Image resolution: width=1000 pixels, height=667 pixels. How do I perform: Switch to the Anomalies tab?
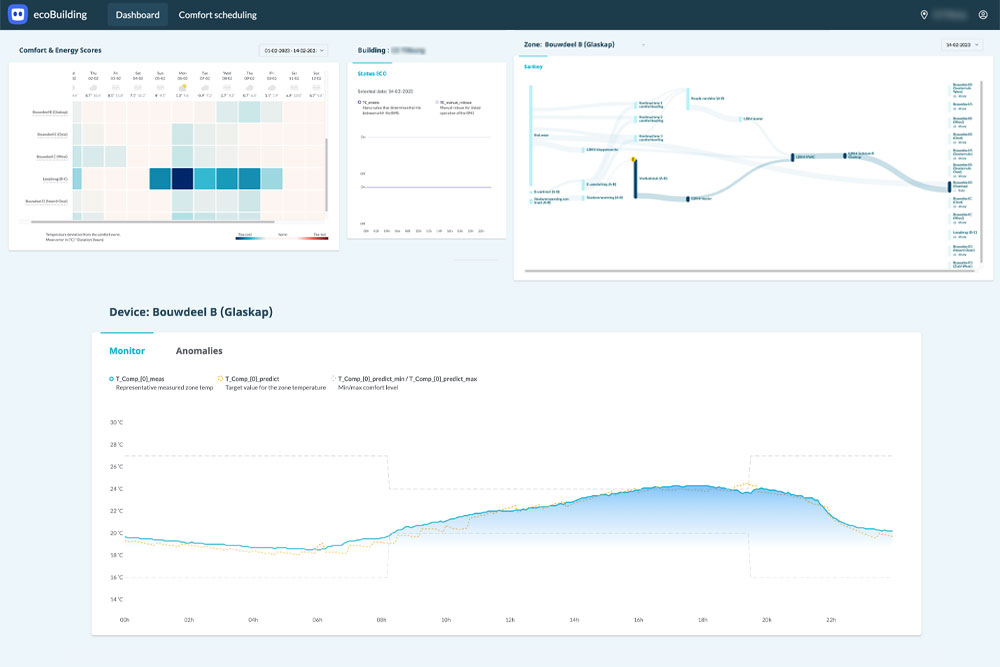click(199, 351)
